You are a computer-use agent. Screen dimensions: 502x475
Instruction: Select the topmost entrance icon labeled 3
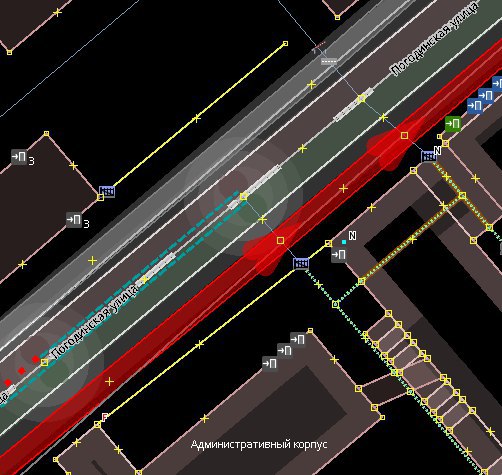19,157
